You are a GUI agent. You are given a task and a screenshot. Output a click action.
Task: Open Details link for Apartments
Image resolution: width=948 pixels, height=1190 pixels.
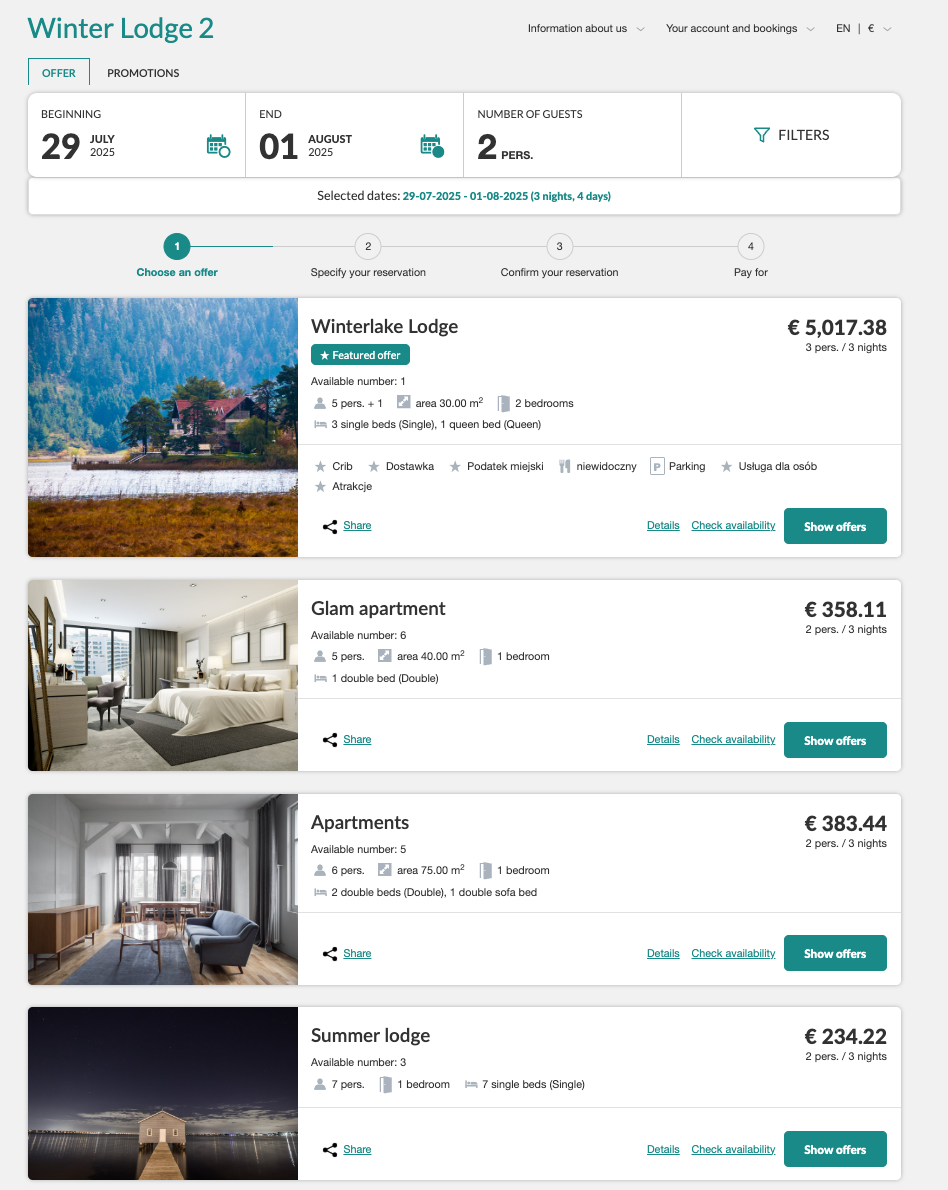click(663, 954)
